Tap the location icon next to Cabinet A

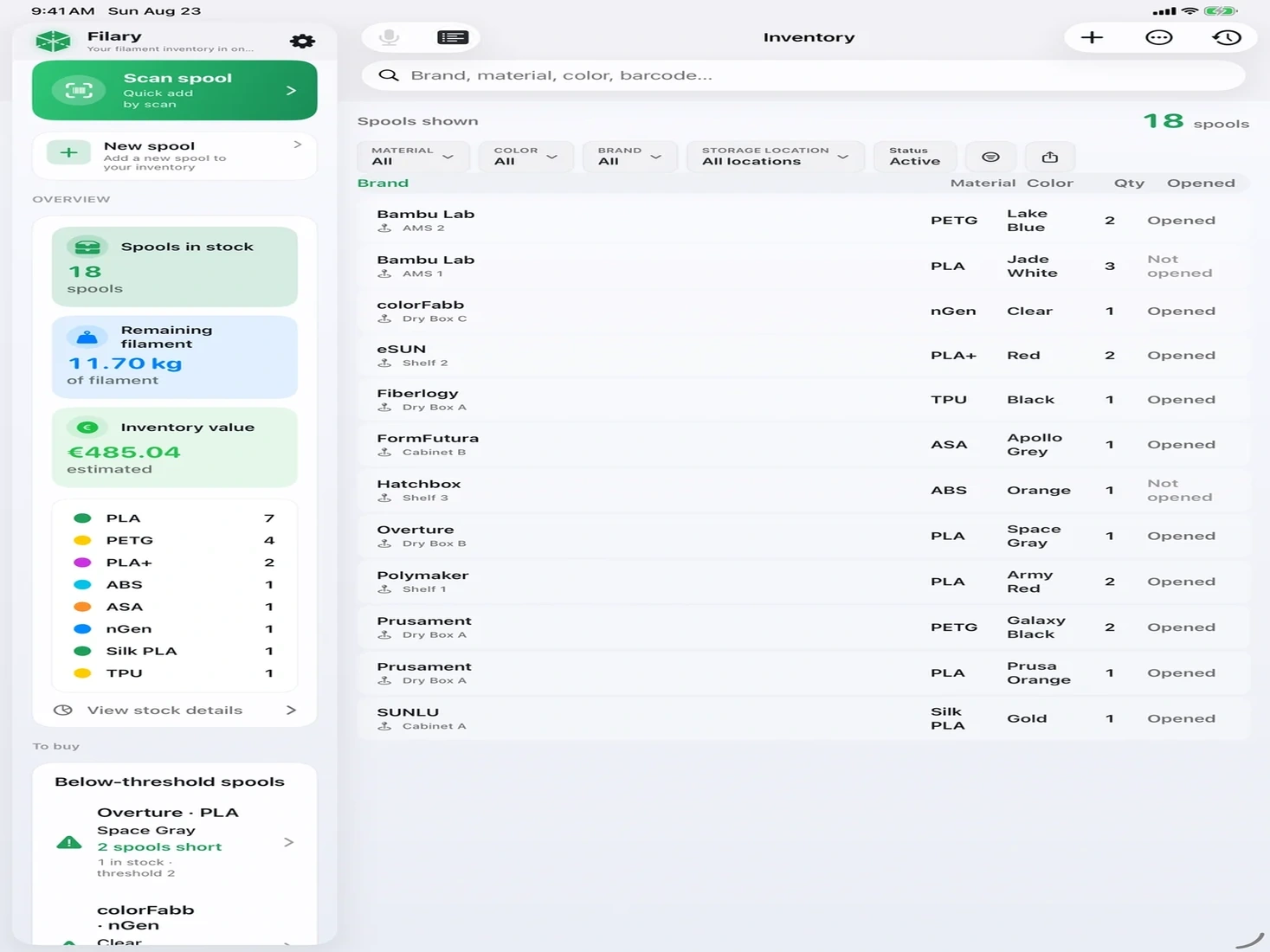pyautogui.click(x=385, y=726)
